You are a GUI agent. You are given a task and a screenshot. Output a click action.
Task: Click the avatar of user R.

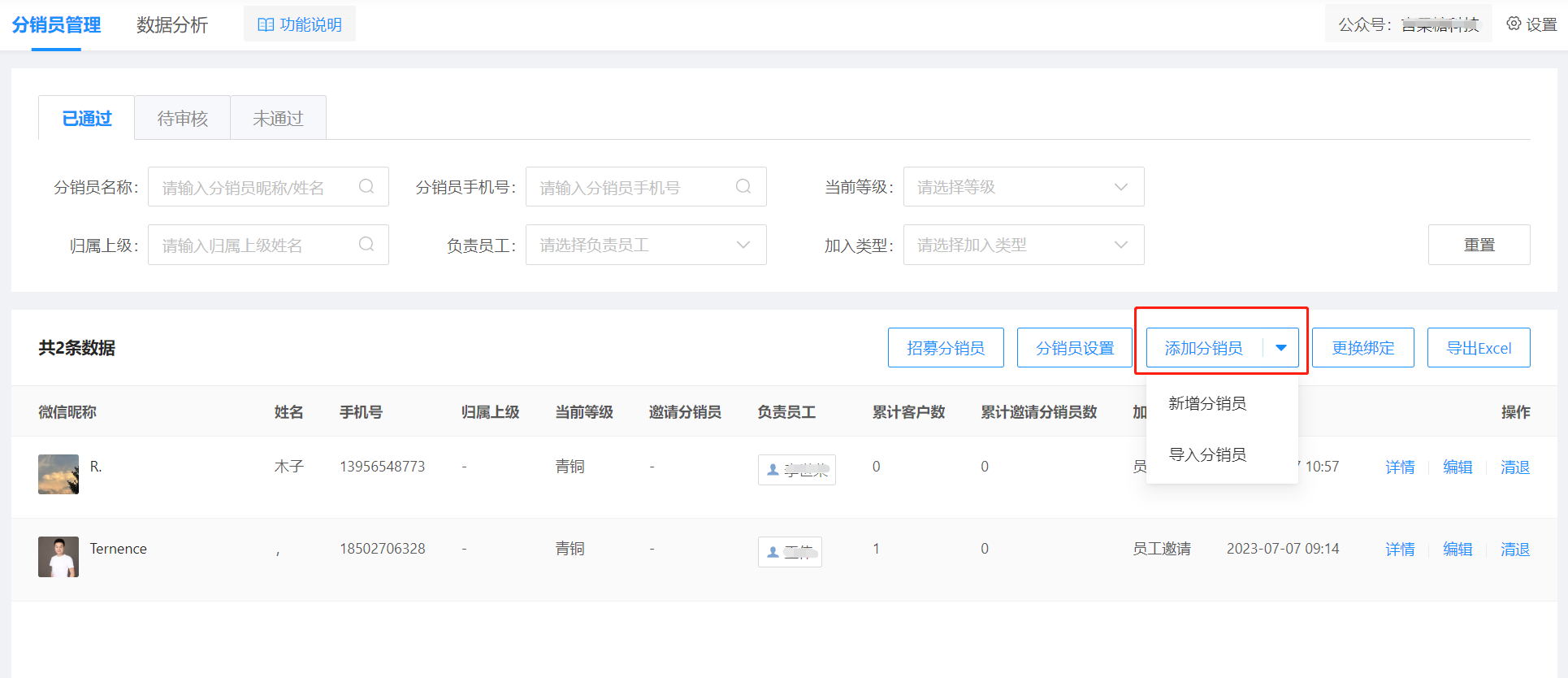[58, 474]
